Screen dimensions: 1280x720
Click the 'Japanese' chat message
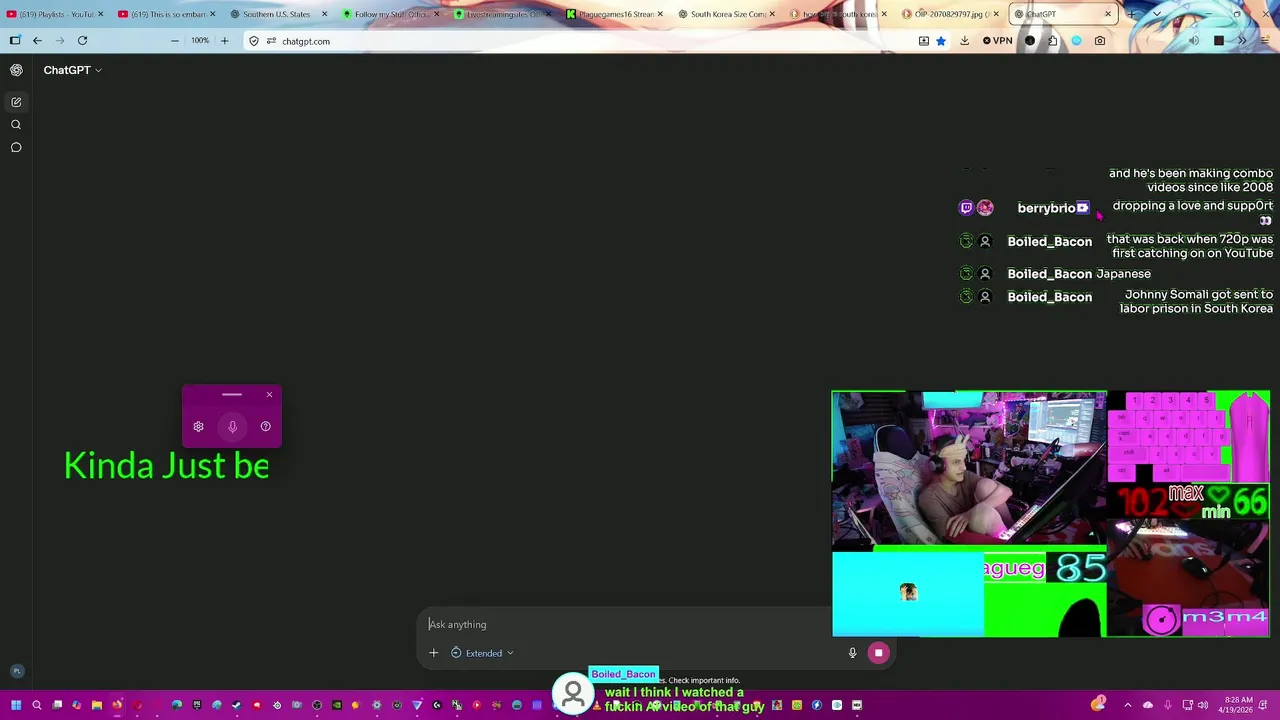[x=1123, y=274]
